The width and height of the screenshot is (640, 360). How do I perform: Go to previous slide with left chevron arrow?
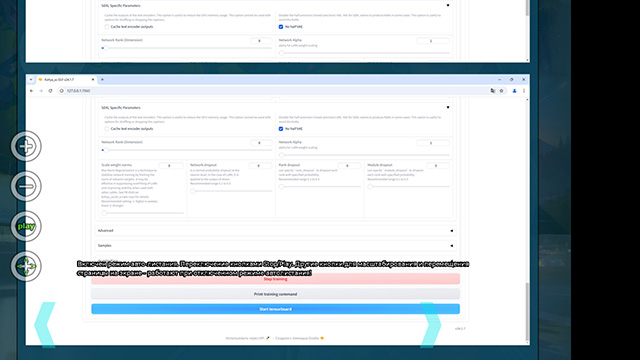point(45,325)
